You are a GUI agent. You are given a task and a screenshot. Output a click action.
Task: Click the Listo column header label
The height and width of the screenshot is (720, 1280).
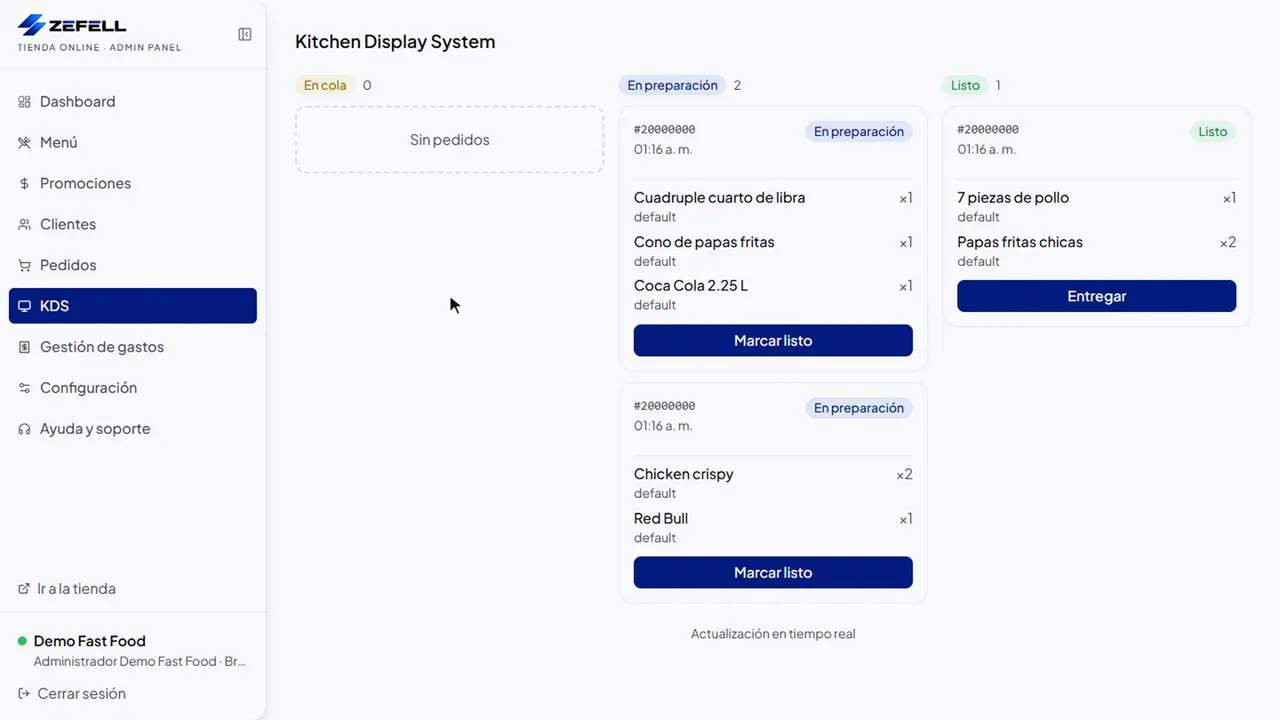pyautogui.click(x=965, y=85)
